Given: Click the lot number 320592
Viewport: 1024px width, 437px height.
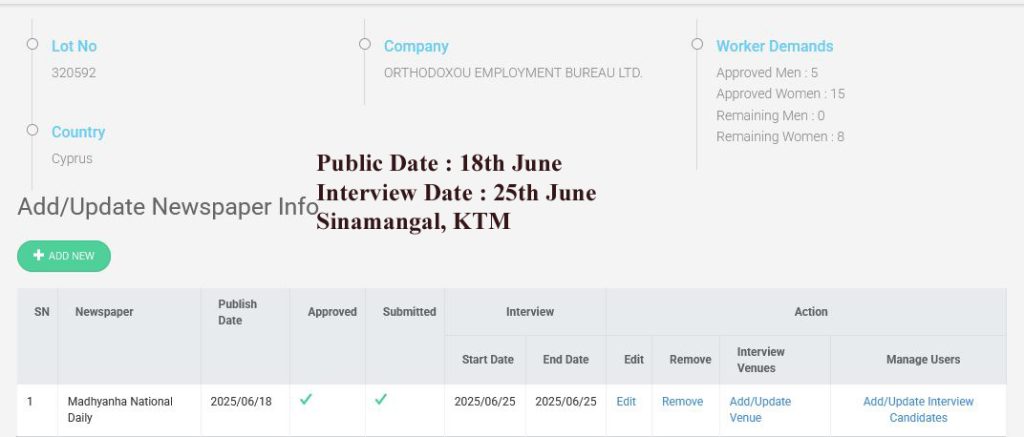Looking at the screenshot, I should click(74, 73).
